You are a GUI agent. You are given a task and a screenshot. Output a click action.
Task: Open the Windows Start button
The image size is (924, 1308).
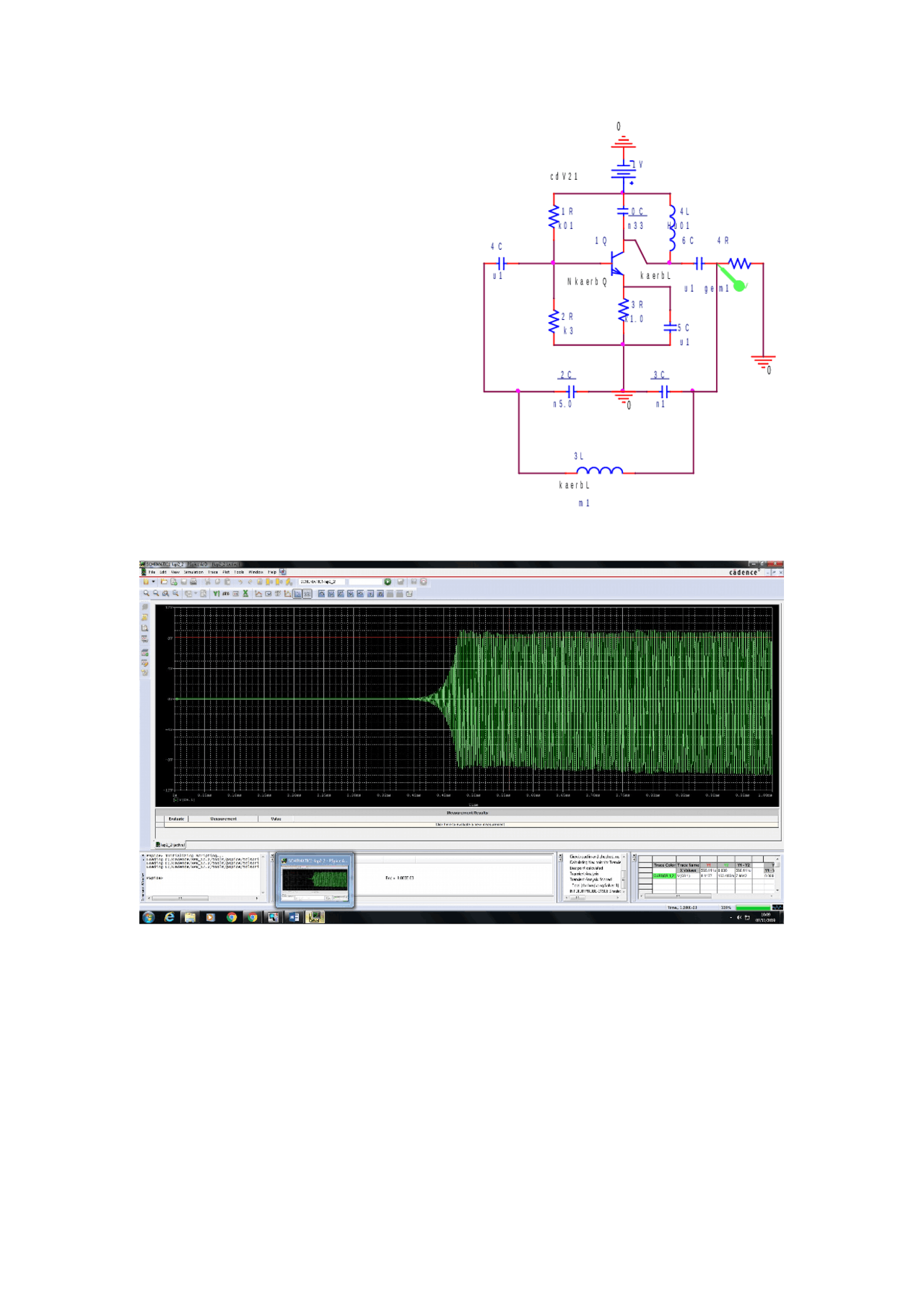(x=149, y=917)
